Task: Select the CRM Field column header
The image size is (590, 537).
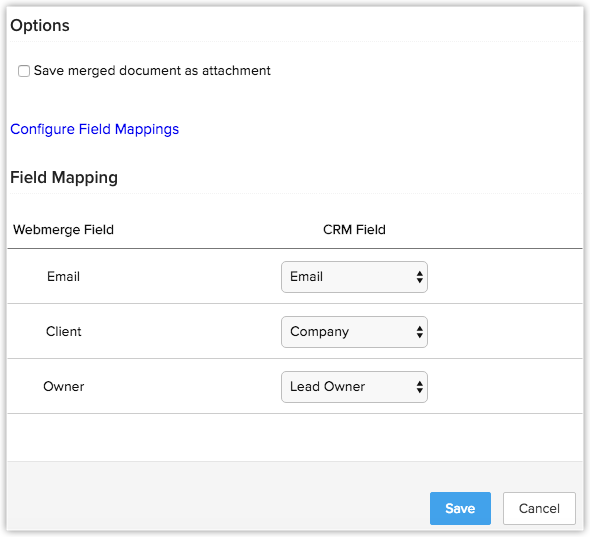Action: point(354,230)
